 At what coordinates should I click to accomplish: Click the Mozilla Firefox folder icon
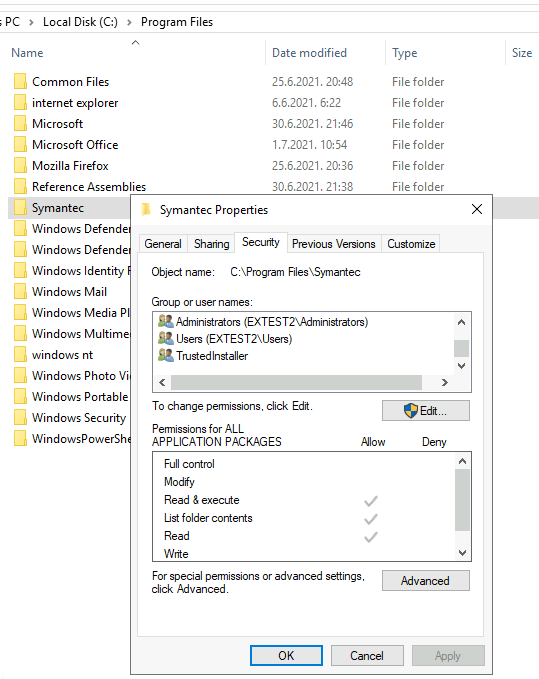coord(20,165)
